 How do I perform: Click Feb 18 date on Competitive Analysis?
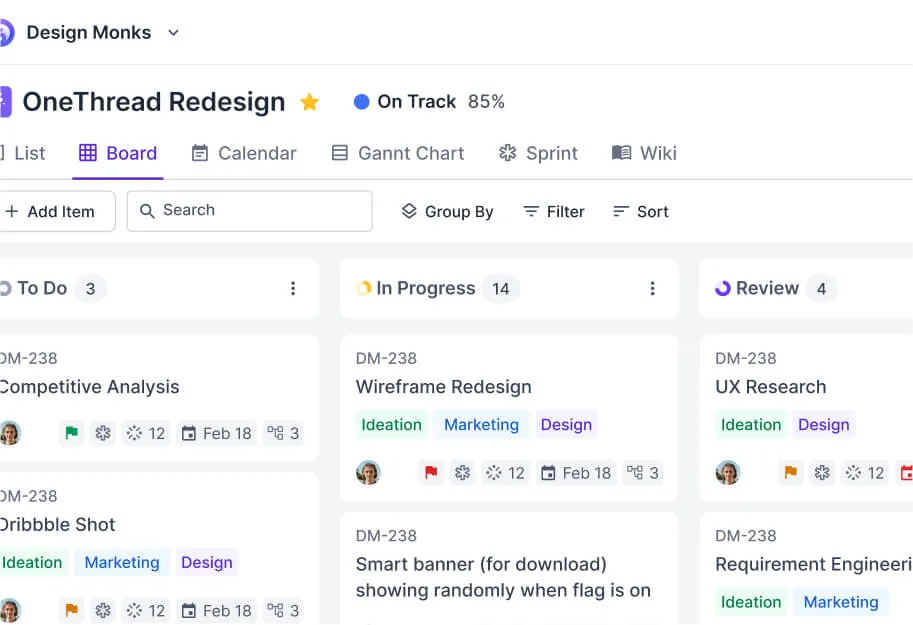[x=216, y=433]
